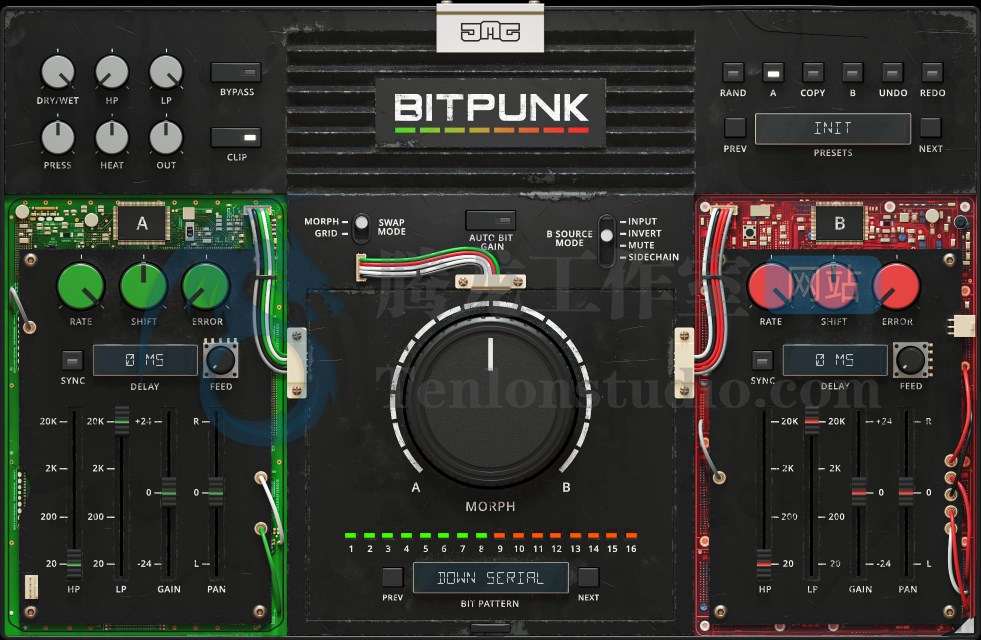This screenshot has height=640, width=981.
Task: Toggle the SYNC button in section A
Action: tap(73, 360)
